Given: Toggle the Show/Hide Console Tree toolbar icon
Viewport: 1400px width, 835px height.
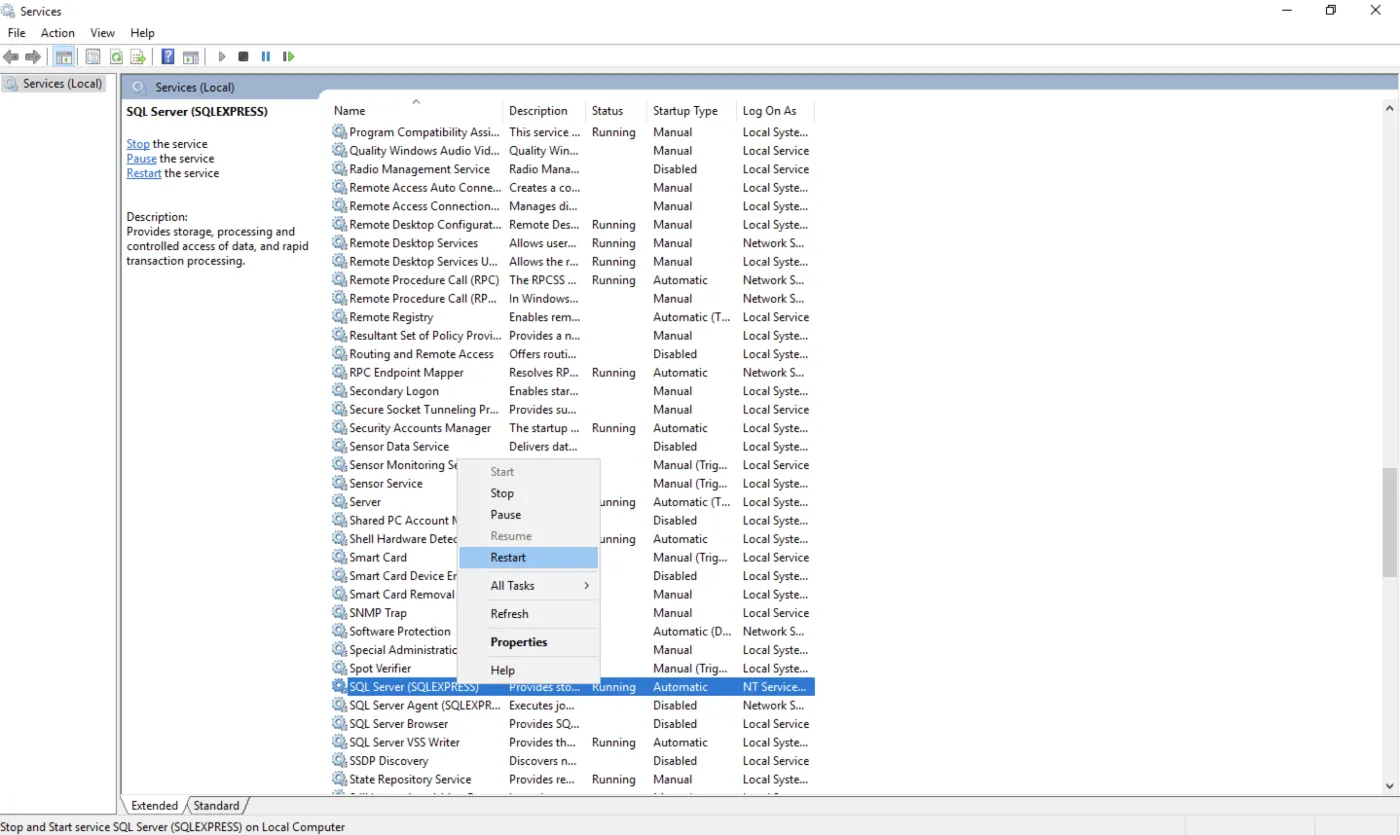Looking at the screenshot, I should (x=64, y=57).
